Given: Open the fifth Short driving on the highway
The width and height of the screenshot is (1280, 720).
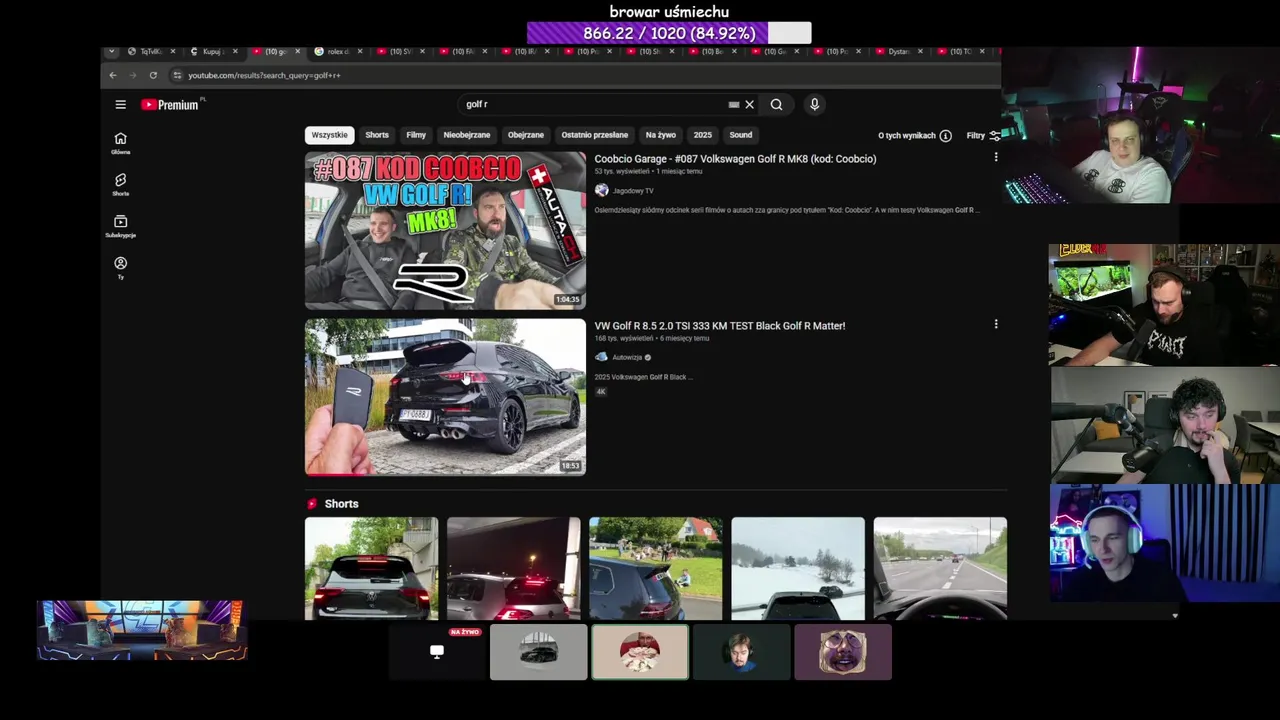Looking at the screenshot, I should click(940, 568).
